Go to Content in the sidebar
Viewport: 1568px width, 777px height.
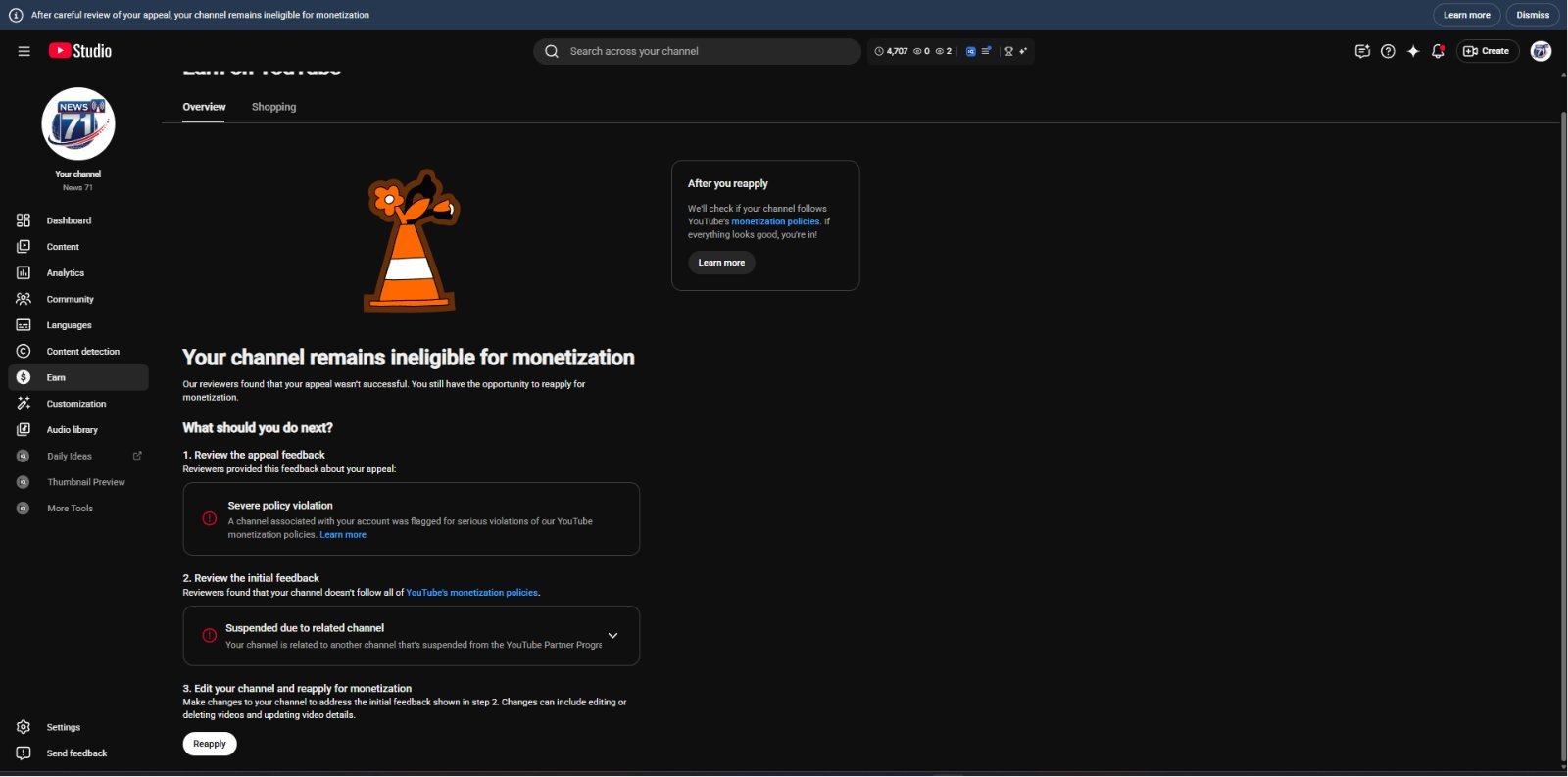coord(78,247)
